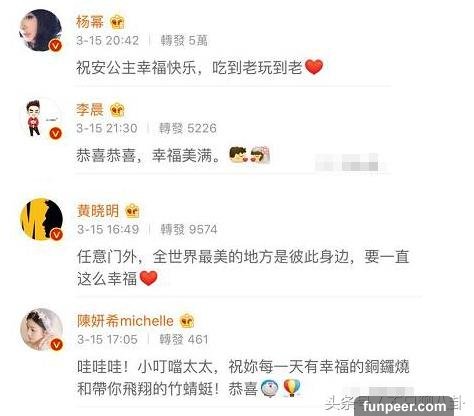Viewport: 474px width, 416px height.
Task: Tap 轉發 5萬 on 杨幂's post
Action: (x=184, y=41)
